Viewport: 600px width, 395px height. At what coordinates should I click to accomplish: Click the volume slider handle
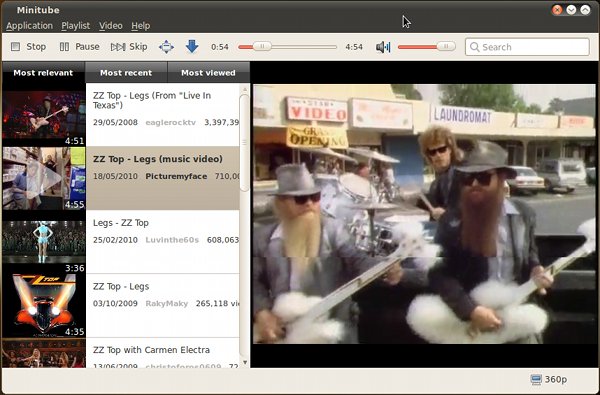tap(446, 47)
